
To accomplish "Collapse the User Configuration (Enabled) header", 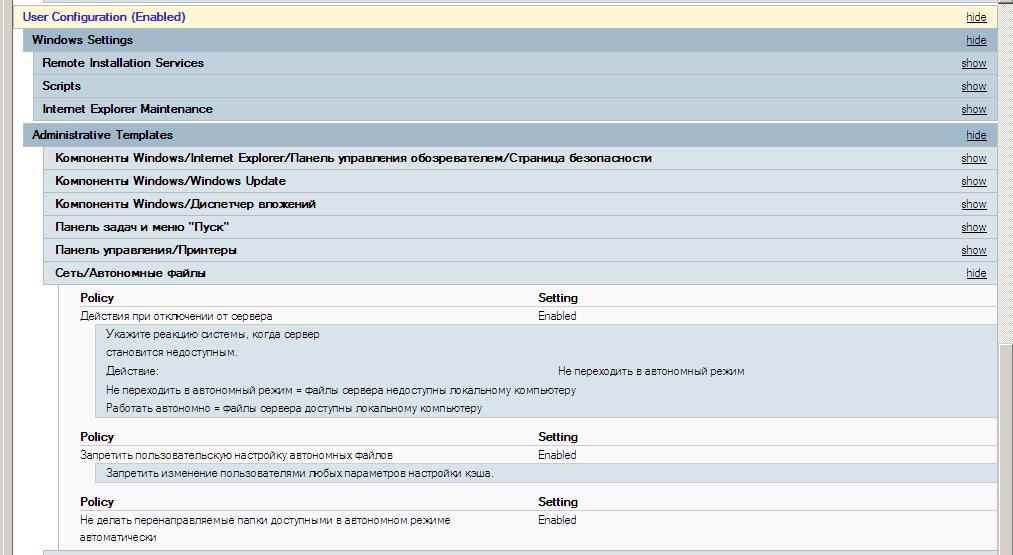I will [505, 17].
